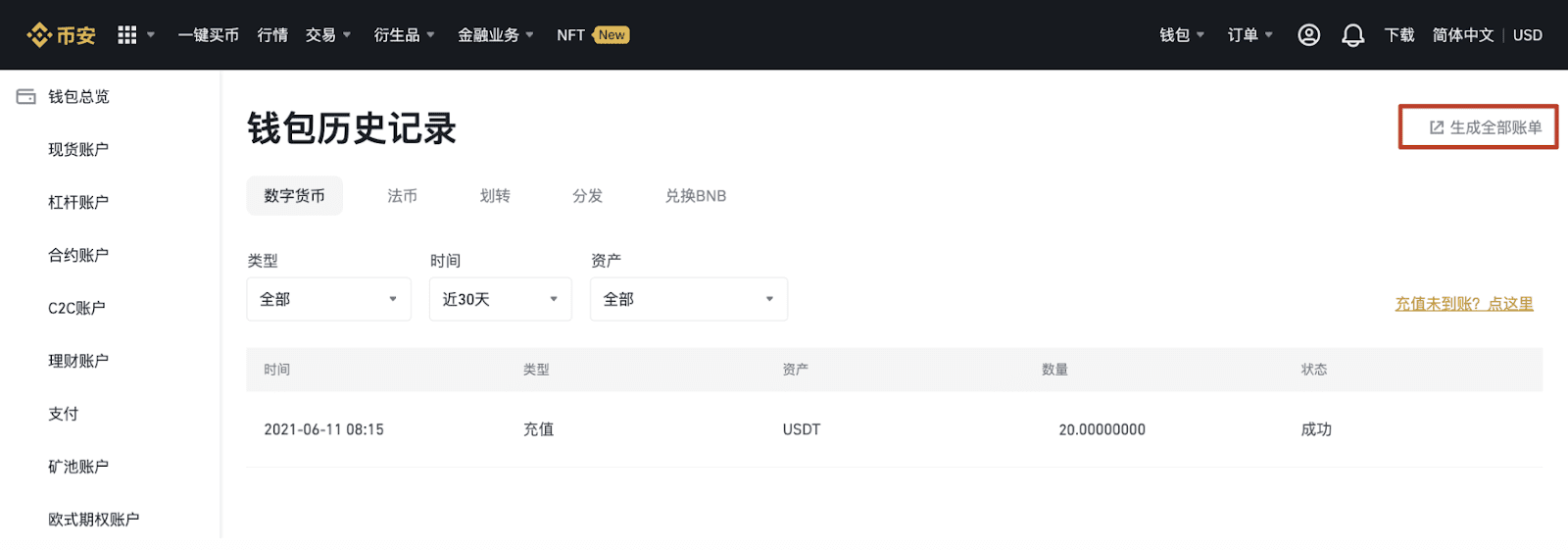Switch to the 法币 tab
The image size is (1568, 550).
402,196
